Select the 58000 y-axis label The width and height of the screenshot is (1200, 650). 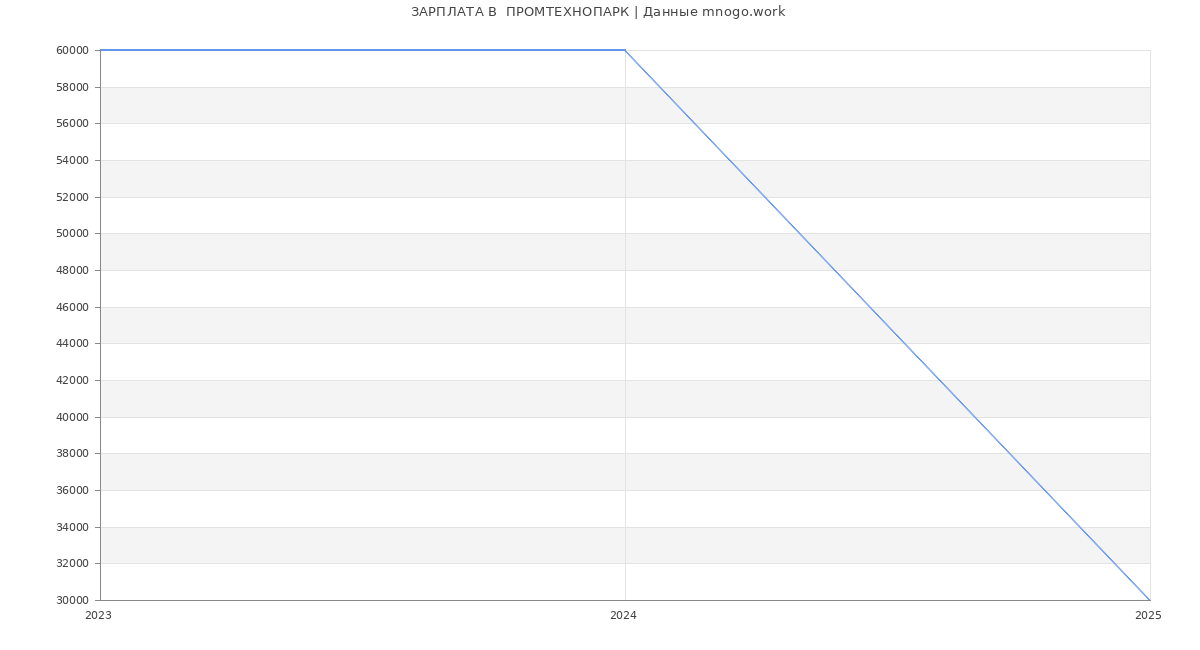pos(72,87)
